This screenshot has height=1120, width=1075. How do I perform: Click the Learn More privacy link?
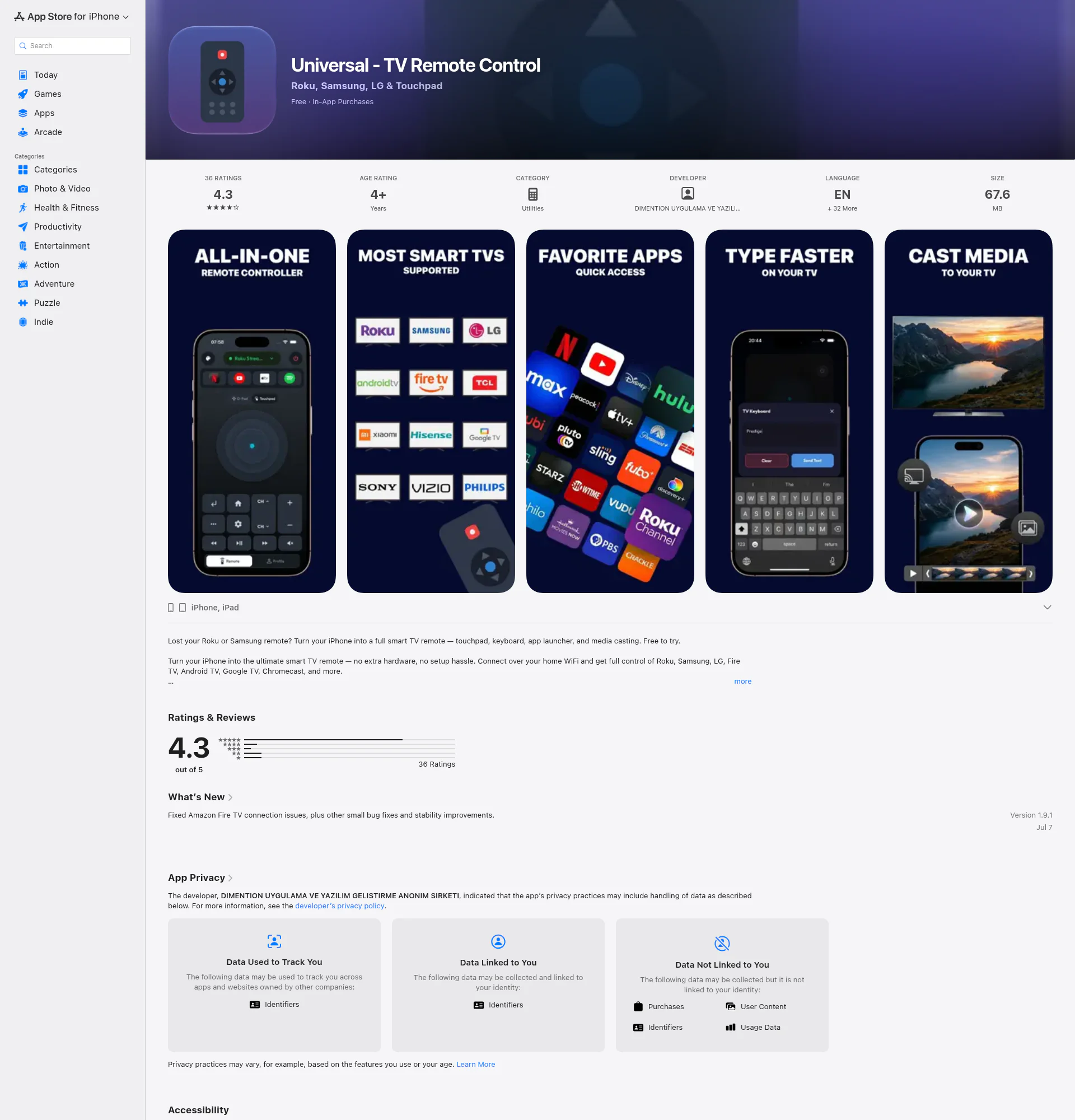tap(476, 1064)
